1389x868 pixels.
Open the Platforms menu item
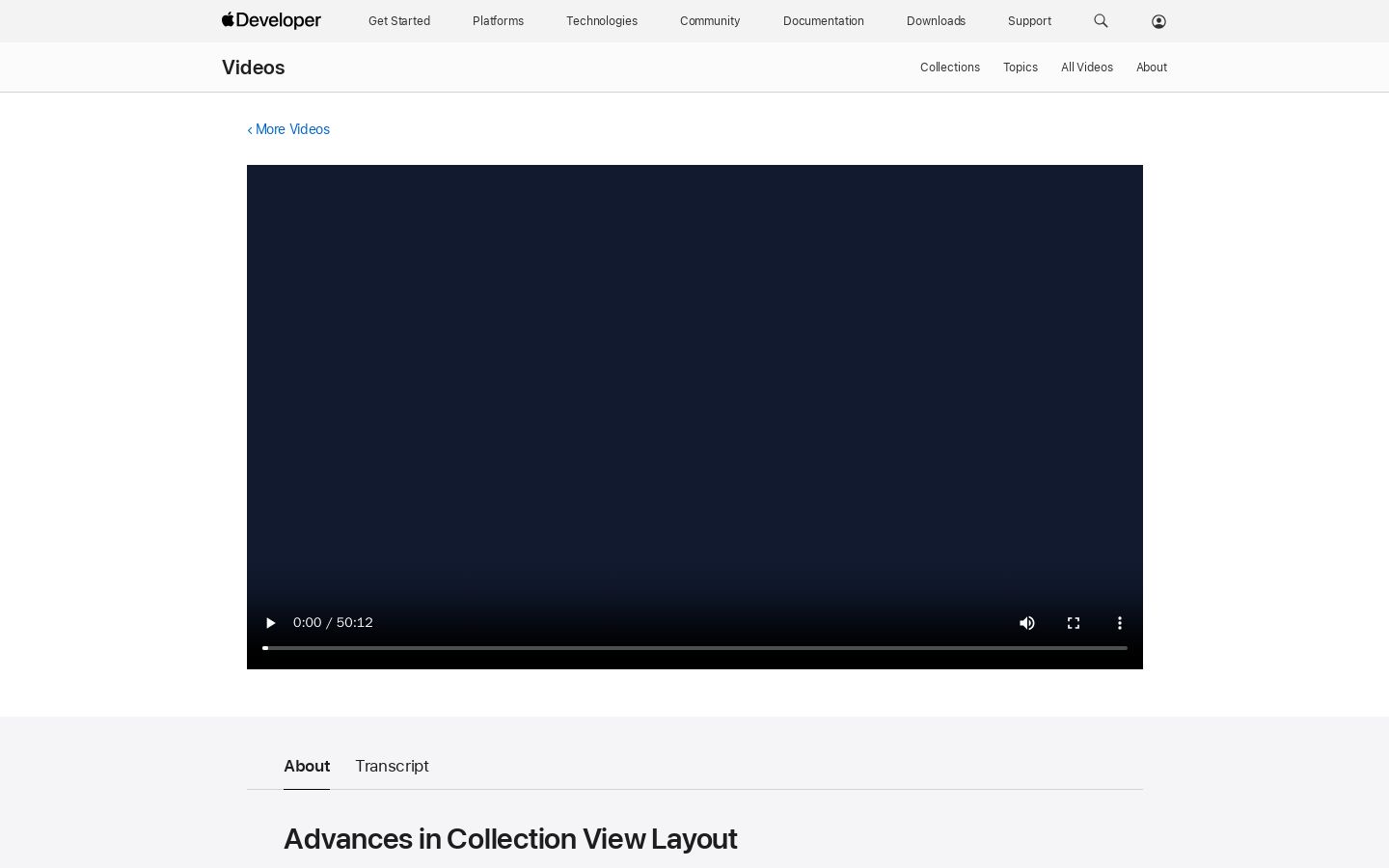498,21
